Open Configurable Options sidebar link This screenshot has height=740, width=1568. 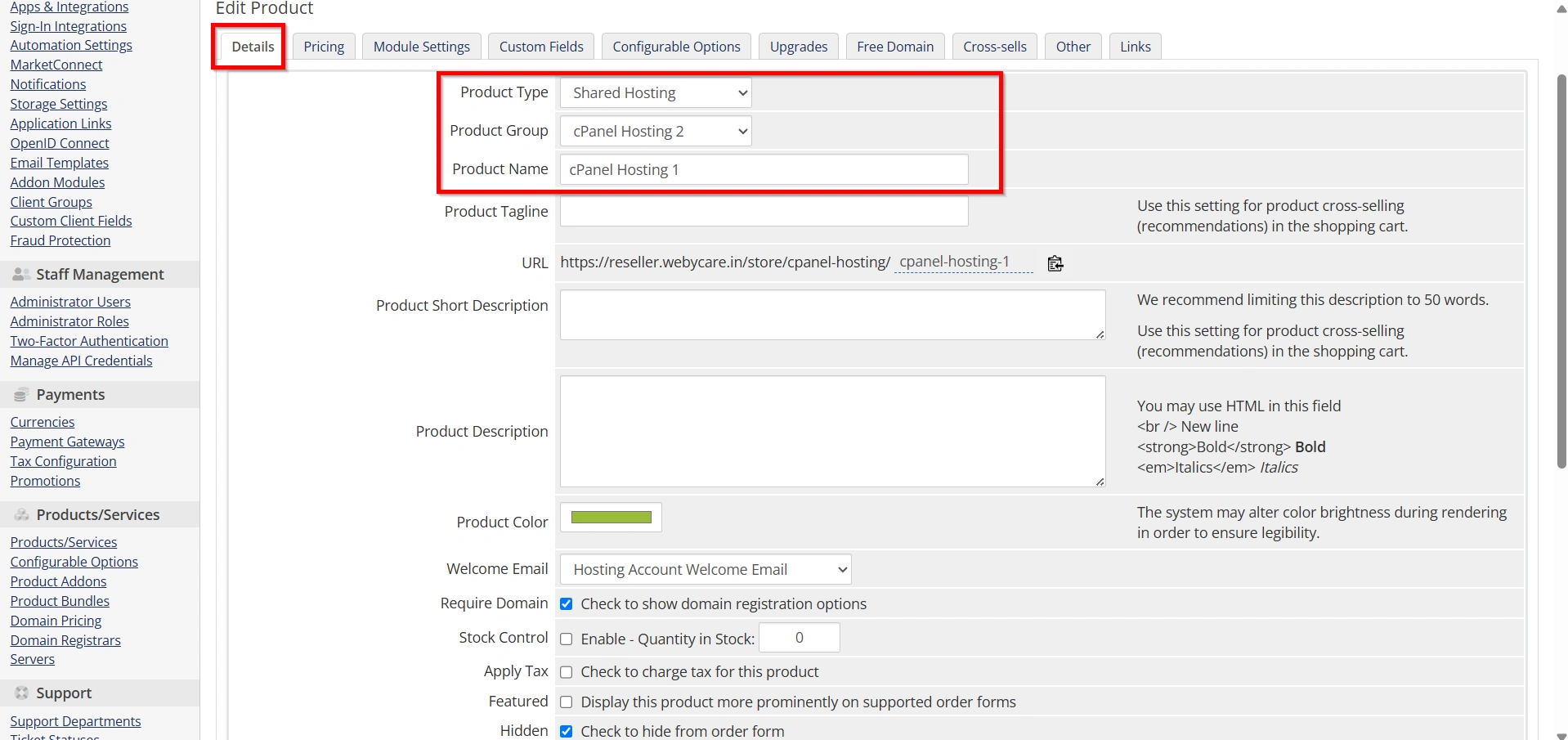74,562
